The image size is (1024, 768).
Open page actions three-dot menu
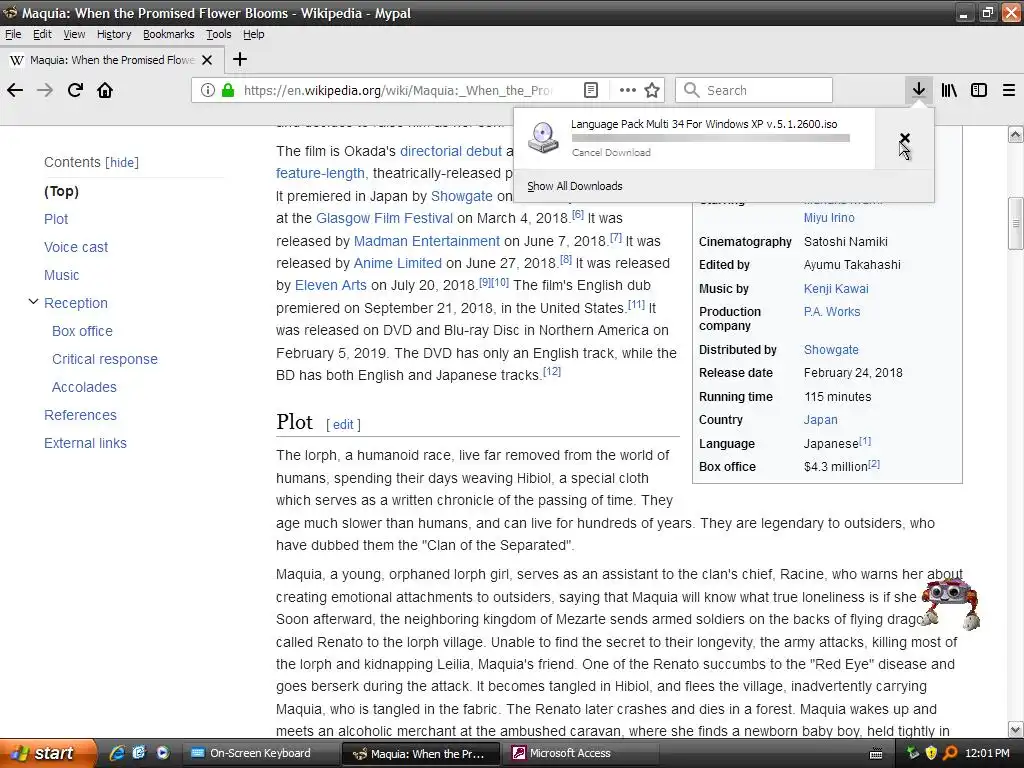pos(628,90)
